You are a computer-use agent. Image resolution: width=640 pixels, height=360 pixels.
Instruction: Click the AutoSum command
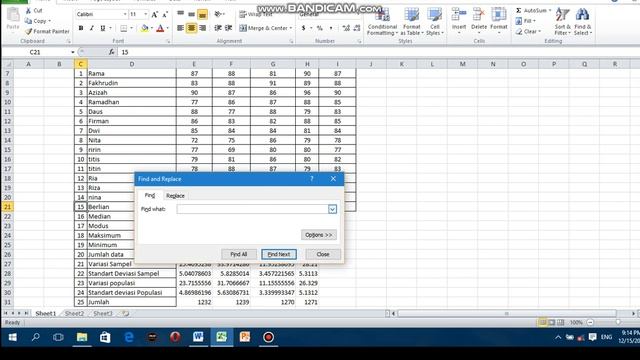tap(533, 10)
